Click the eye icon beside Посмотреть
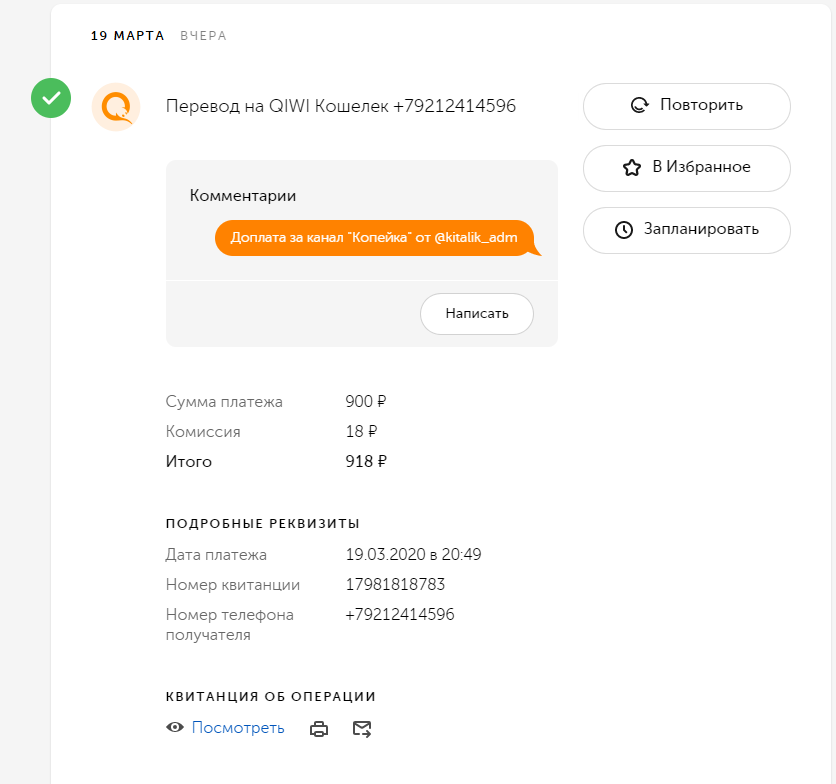 coord(175,728)
